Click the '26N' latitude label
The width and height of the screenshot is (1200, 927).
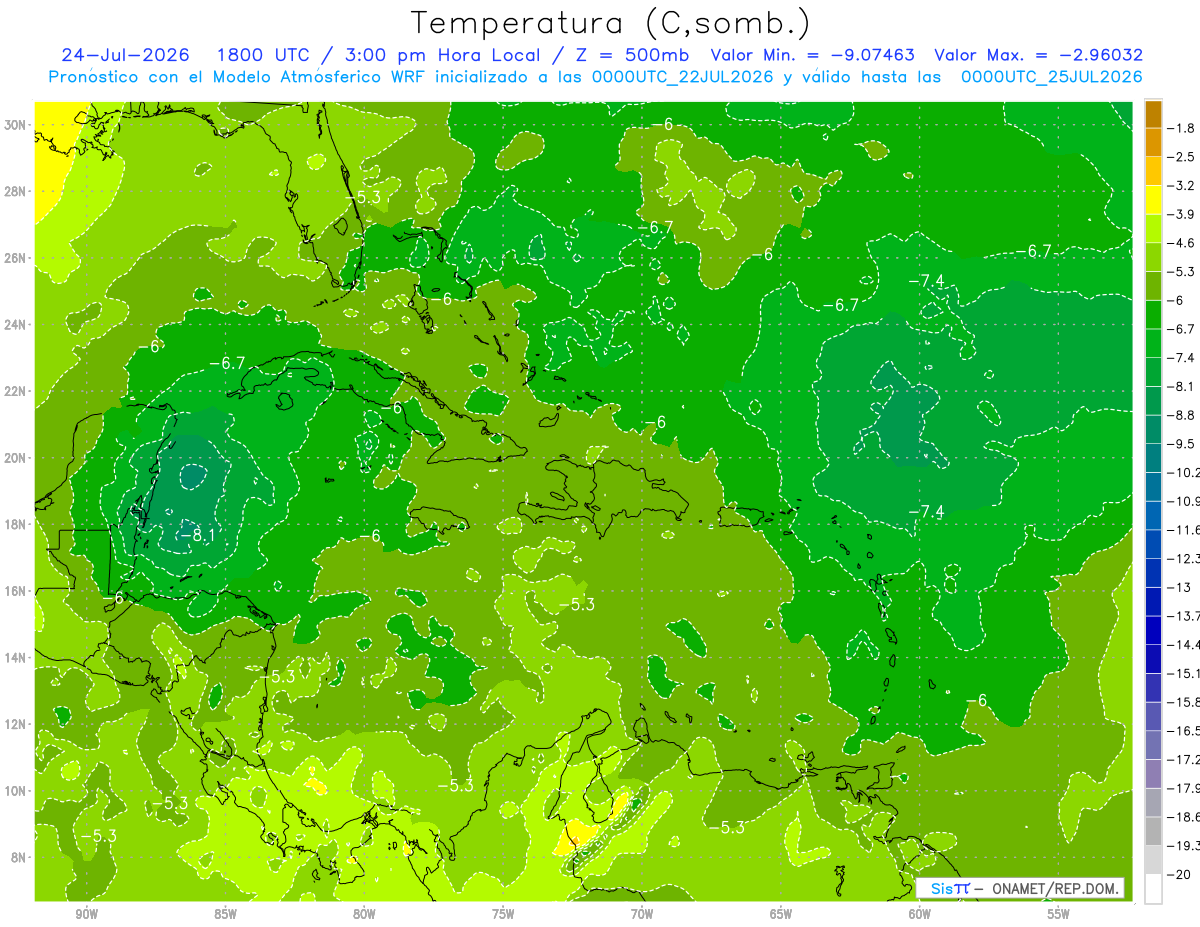click(16, 258)
